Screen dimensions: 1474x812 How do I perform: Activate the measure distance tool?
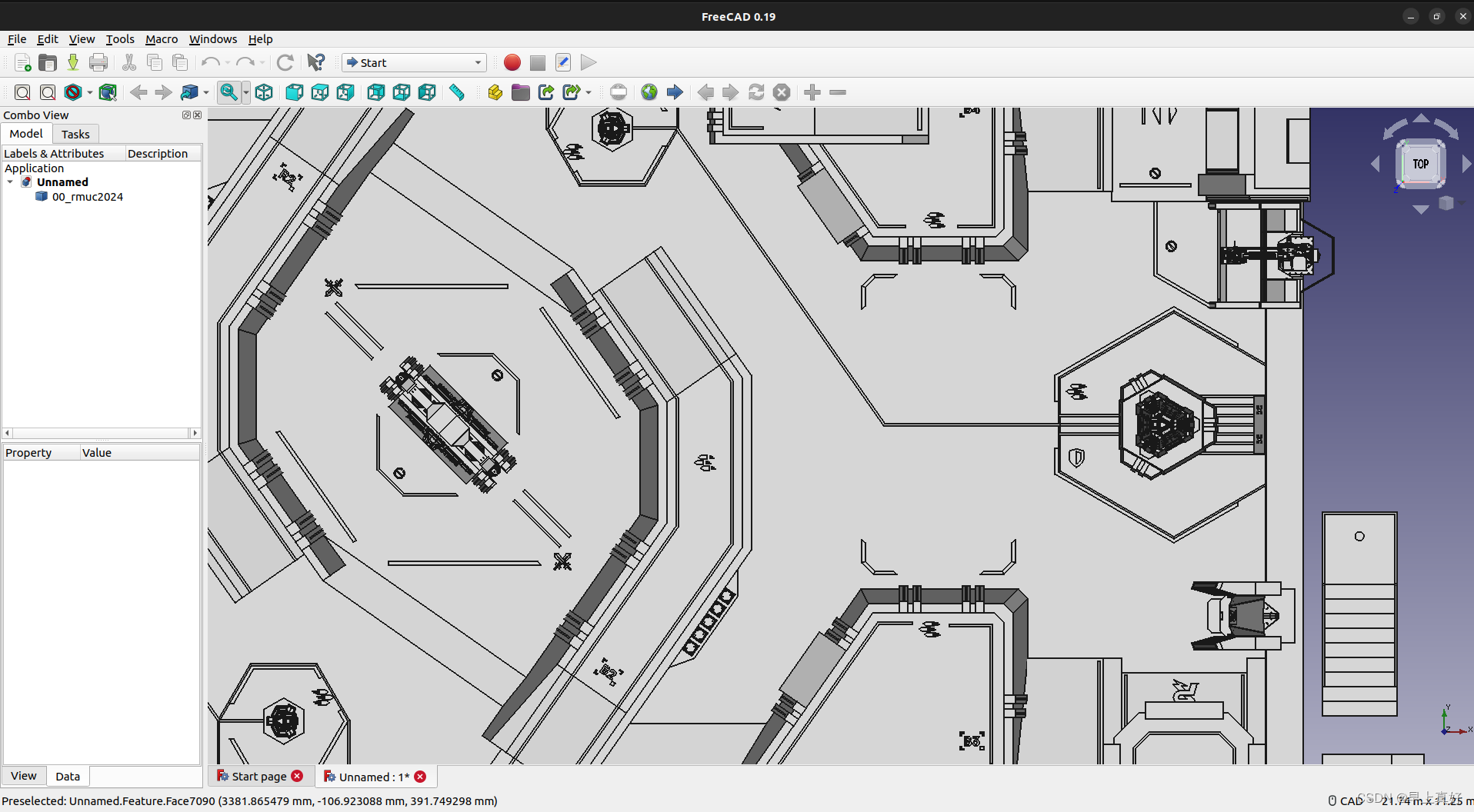456,92
